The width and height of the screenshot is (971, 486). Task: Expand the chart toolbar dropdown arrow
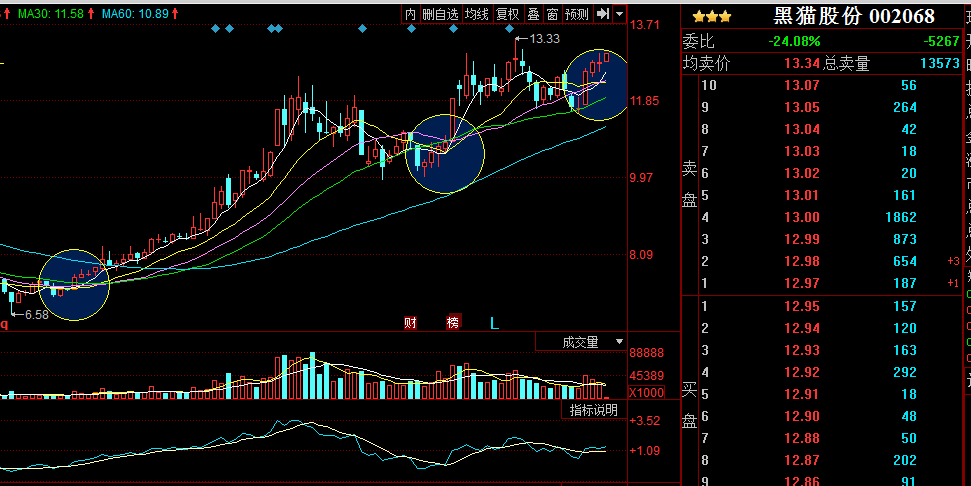(x=619, y=14)
